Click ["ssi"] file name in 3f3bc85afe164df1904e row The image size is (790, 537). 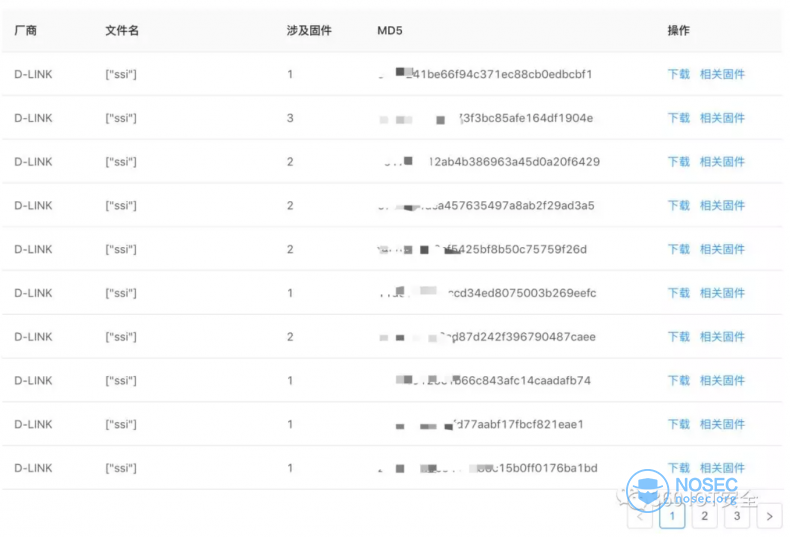[121, 118]
